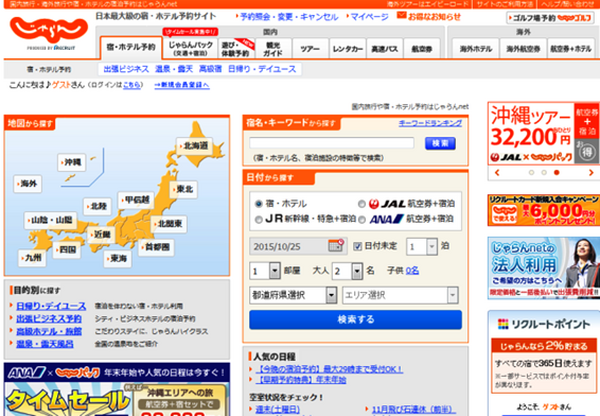Viewport: 600px width, 416px height.
Task: Open the 海外ホテル tab
Action: (476, 49)
